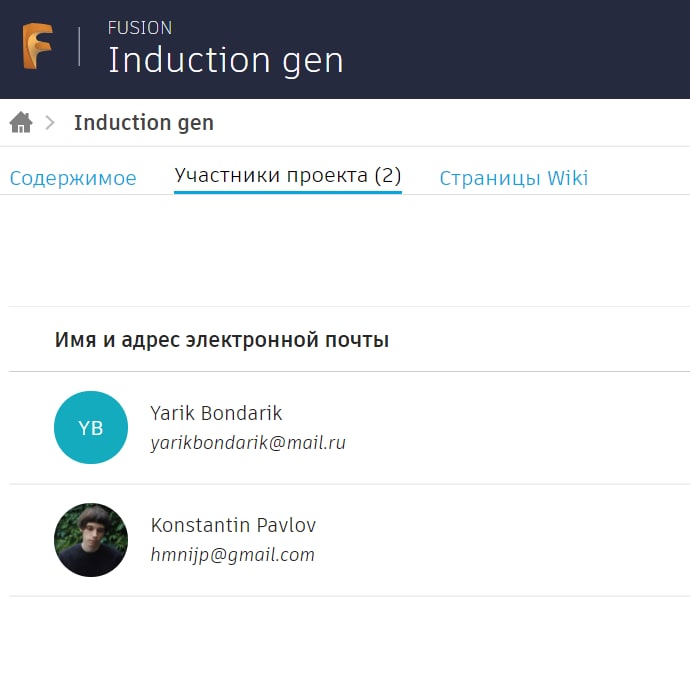Select Konstantin Pavlov member name
Viewport: 690px width, 689px height.
tap(233, 525)
